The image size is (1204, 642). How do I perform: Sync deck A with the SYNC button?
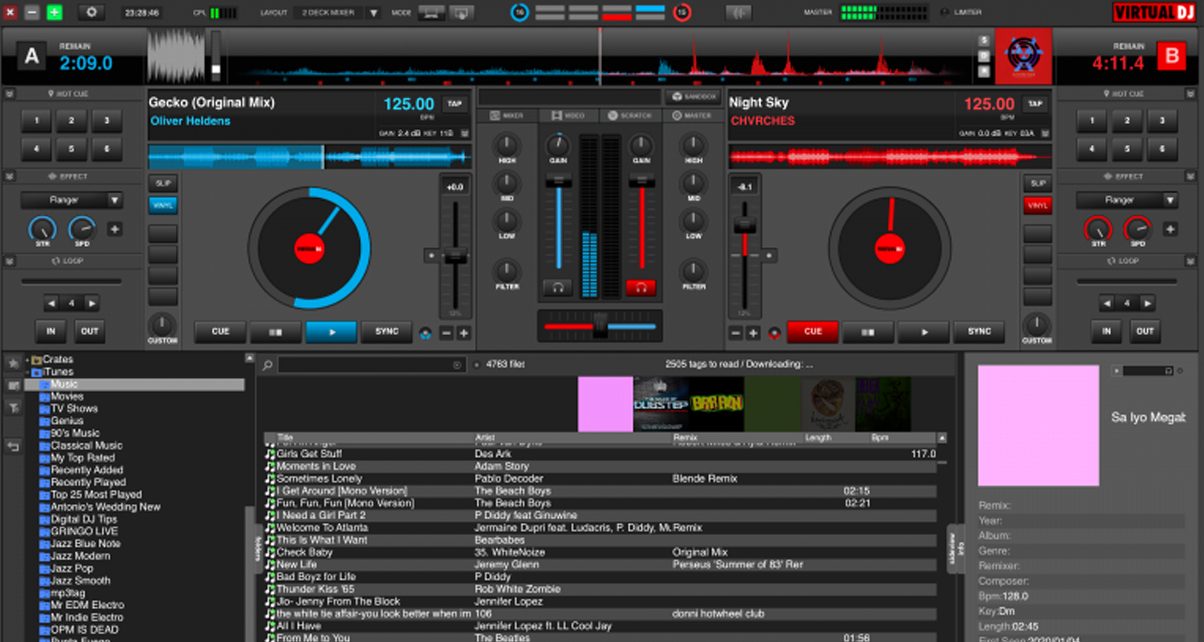[x=387, y=332]
